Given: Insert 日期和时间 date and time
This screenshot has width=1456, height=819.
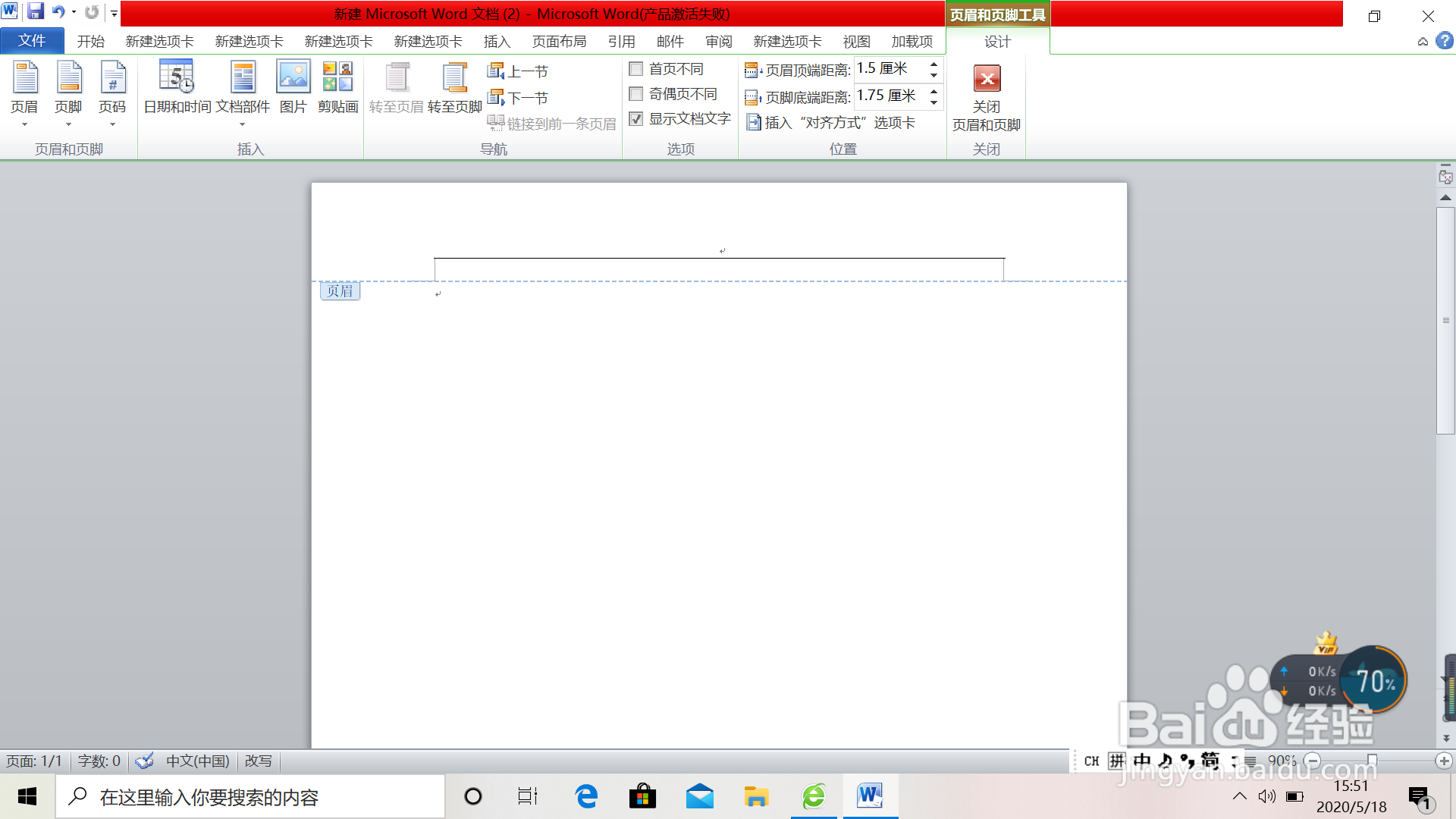Looking at the screenshot, I should click(177, 87).
